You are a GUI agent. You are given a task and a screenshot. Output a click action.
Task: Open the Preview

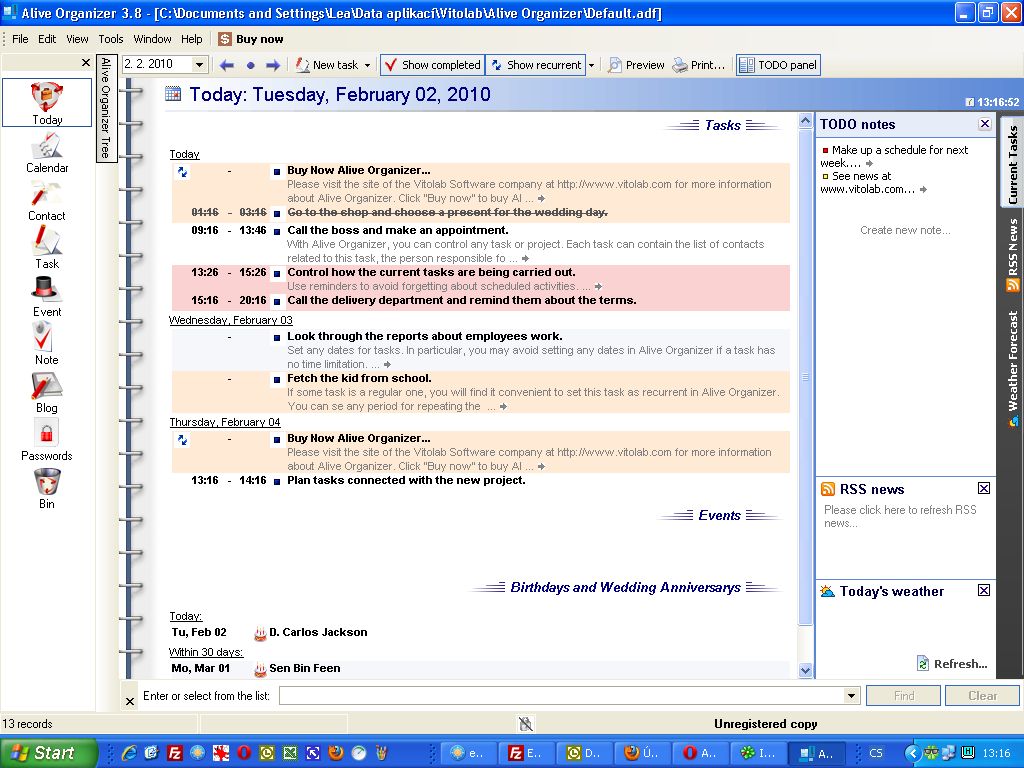click(x=636, y=65)
